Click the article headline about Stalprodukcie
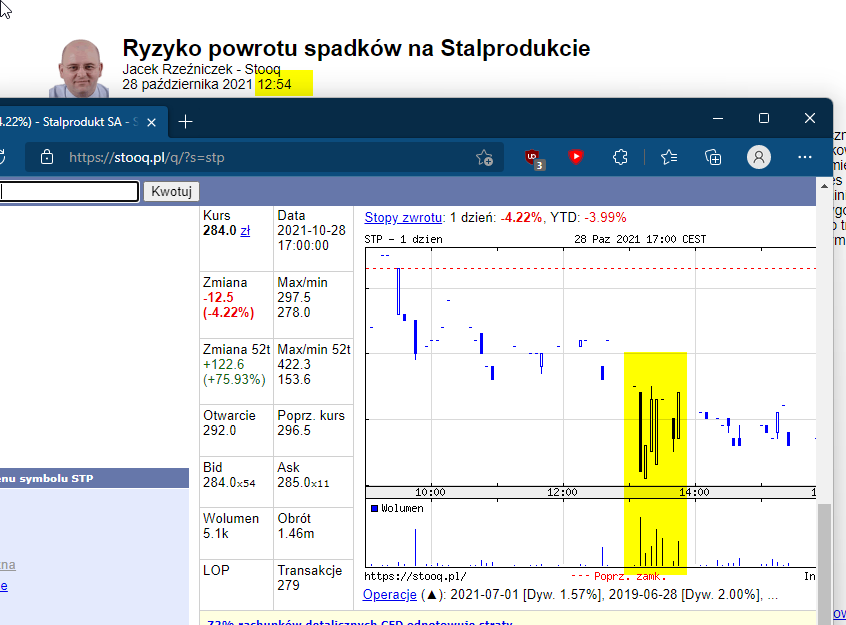This screenshot has height=625, width=846. 356,48
